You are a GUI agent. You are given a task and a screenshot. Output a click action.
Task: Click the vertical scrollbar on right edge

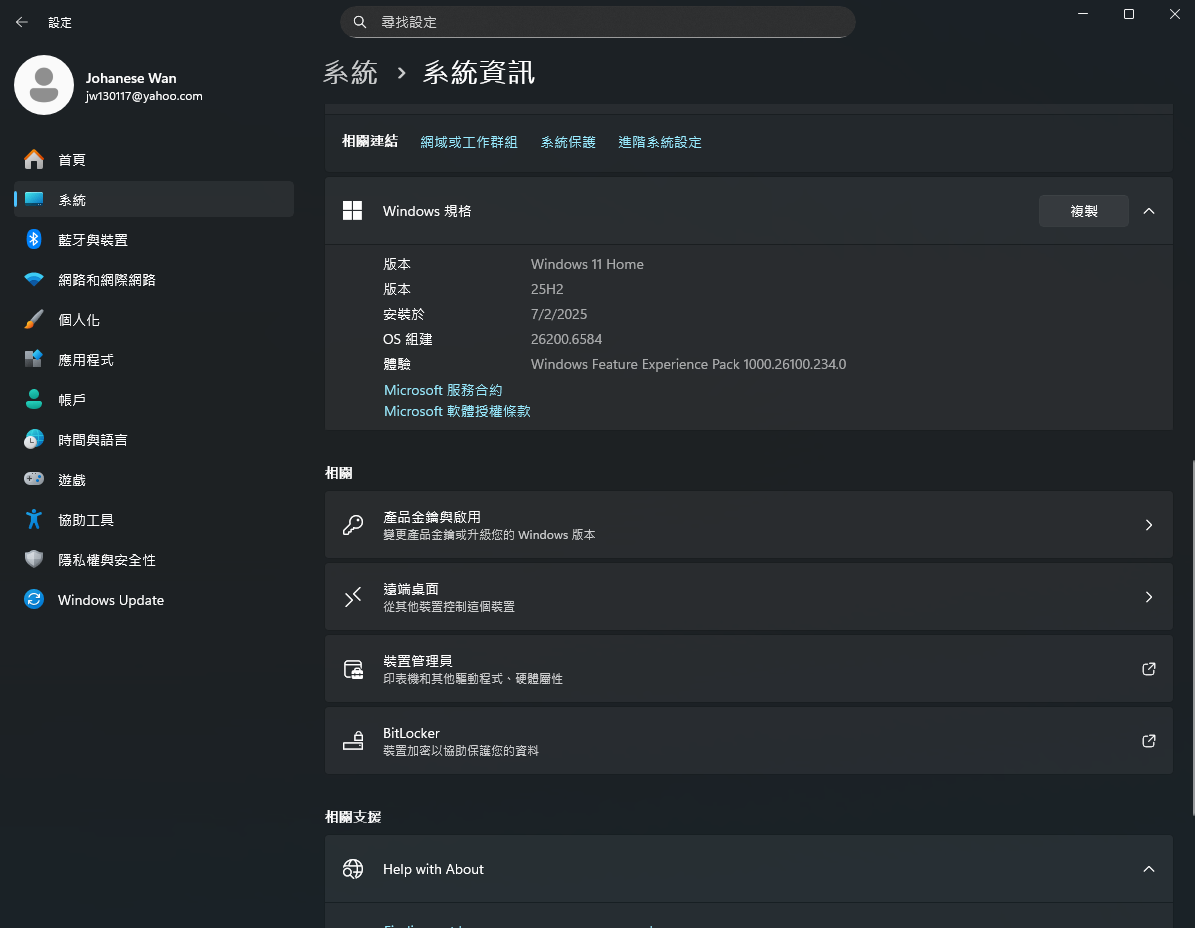1192,640
